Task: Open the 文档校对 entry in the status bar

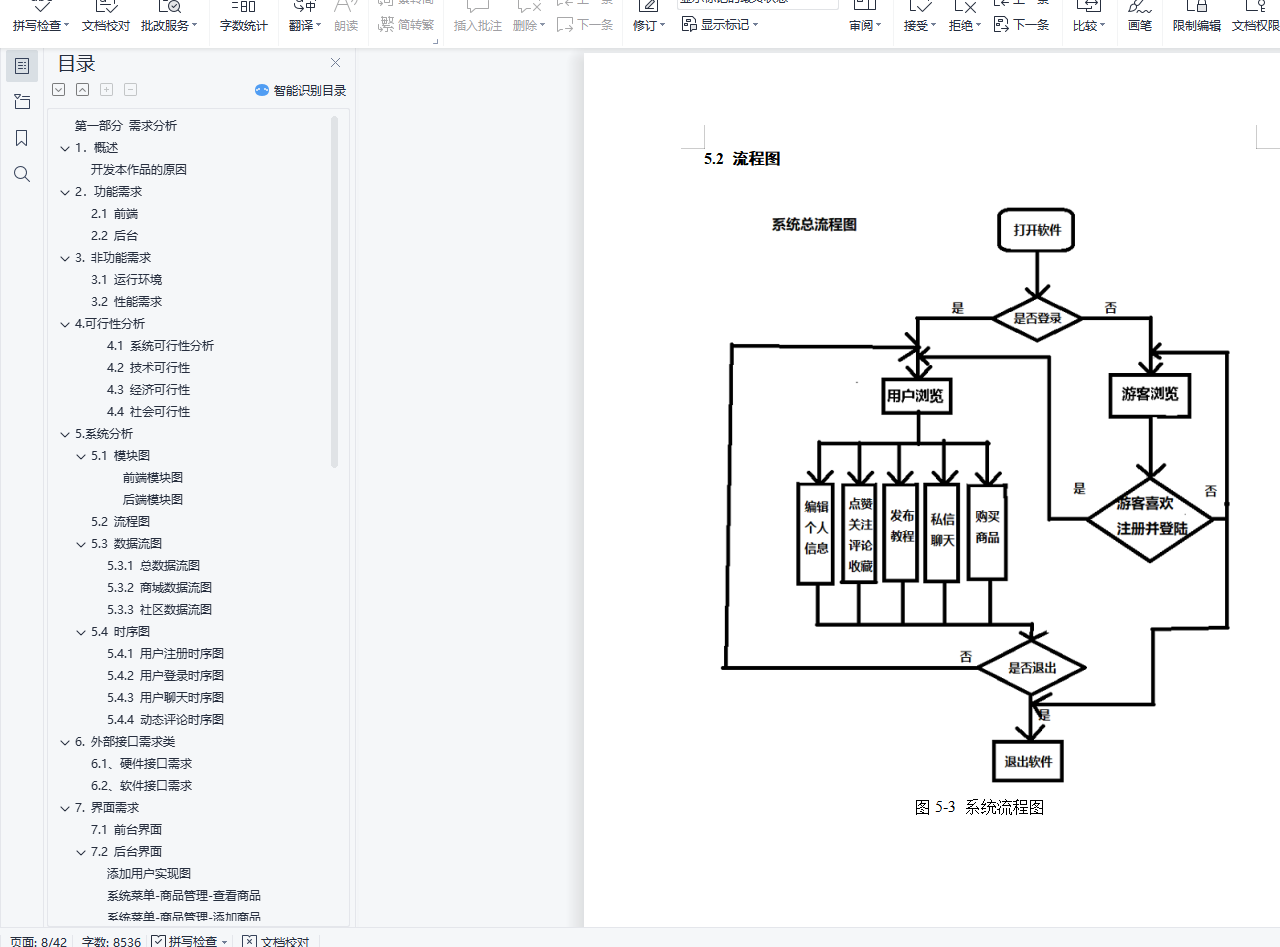Action: 276,941
